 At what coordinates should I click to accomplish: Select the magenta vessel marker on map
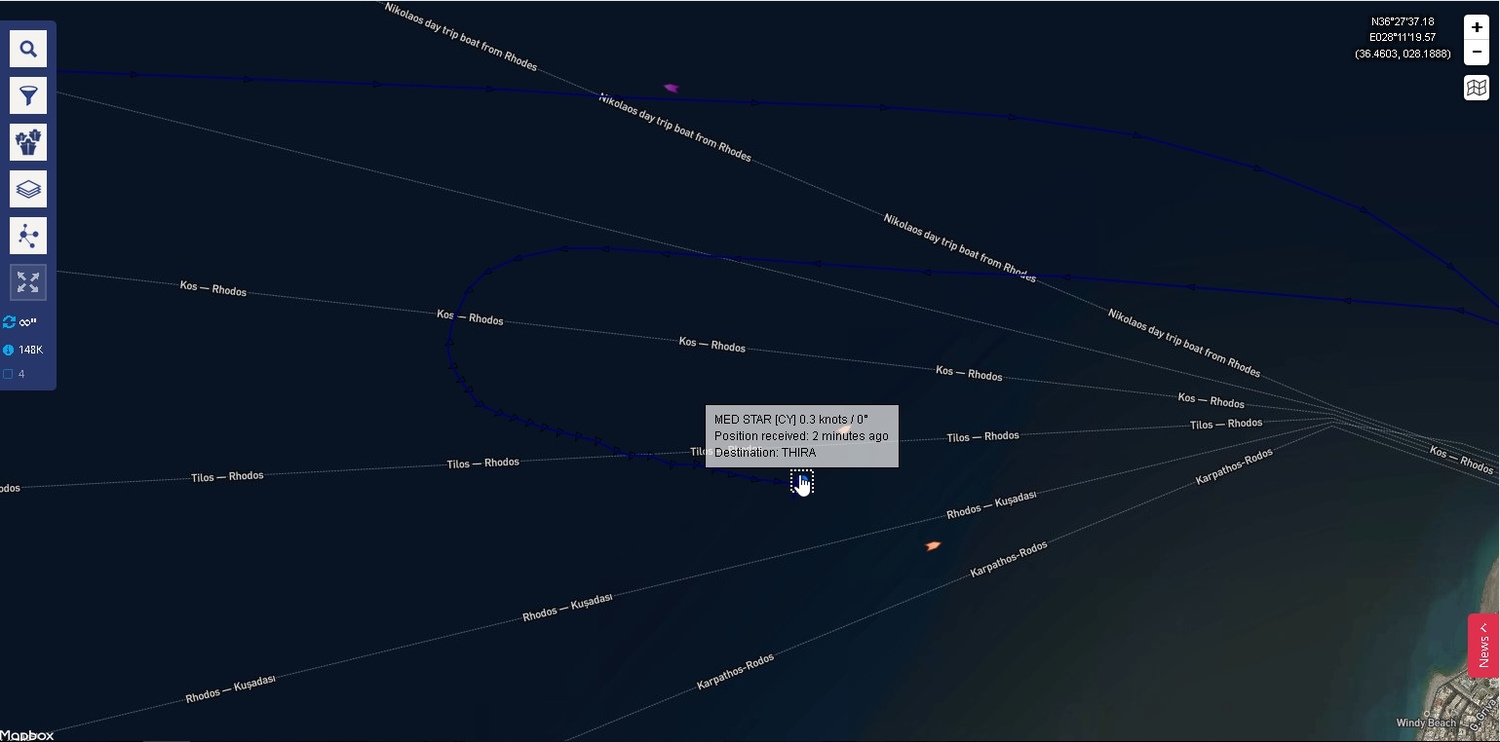(x=671, y=88)
